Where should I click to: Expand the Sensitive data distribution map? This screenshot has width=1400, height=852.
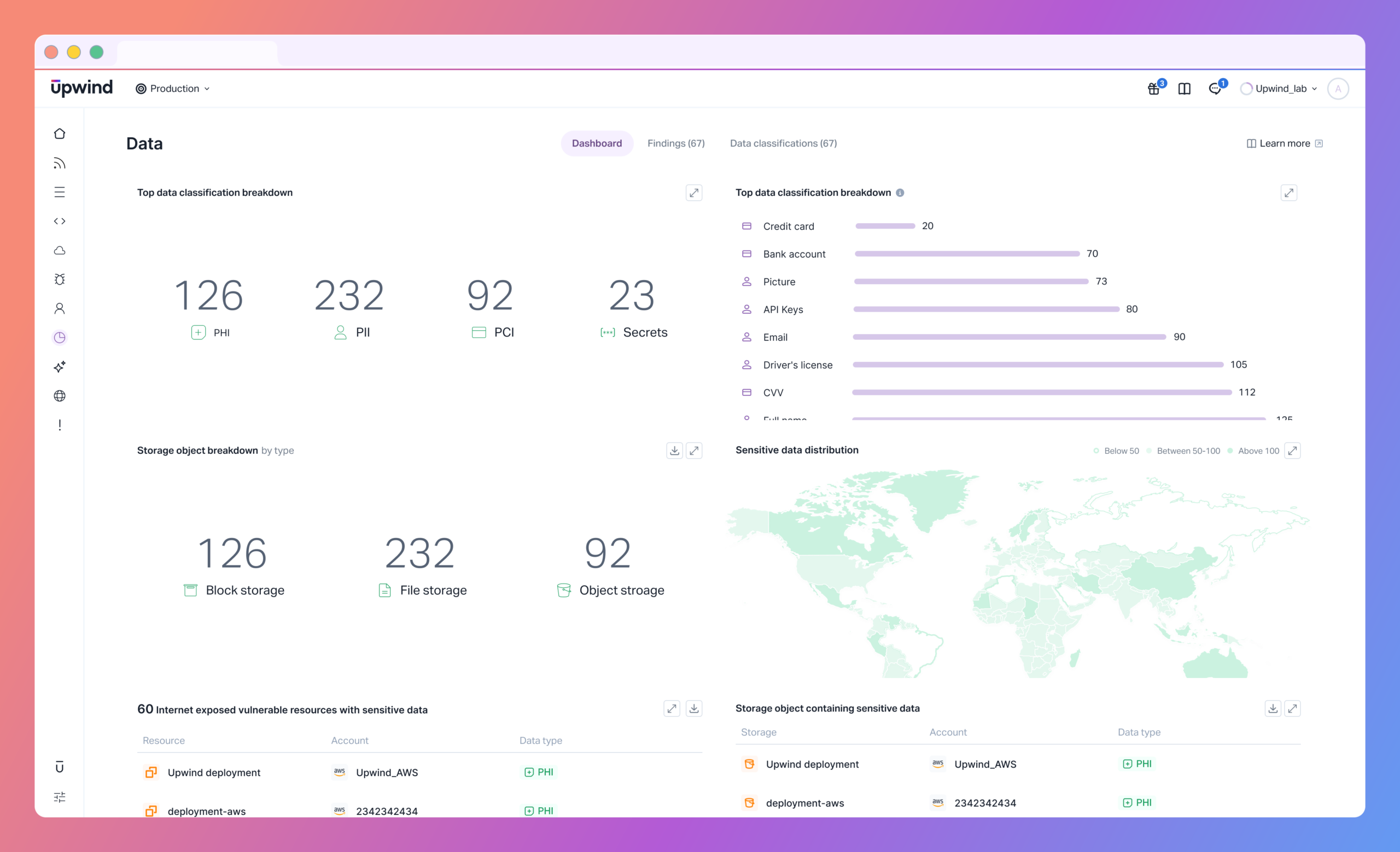tap(1293, 451)
